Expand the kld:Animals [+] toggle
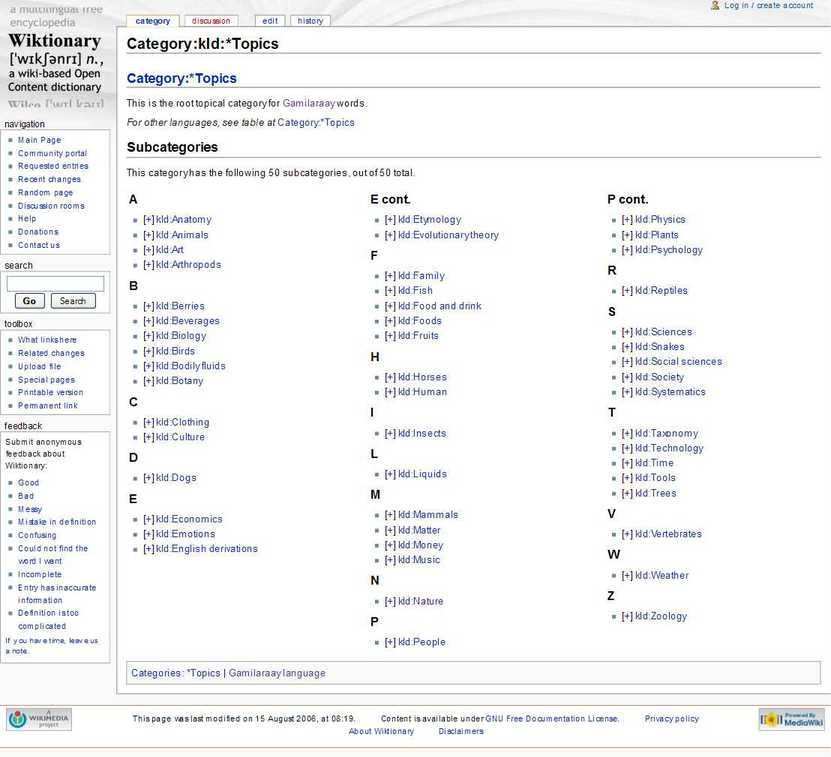 [148, 235]
